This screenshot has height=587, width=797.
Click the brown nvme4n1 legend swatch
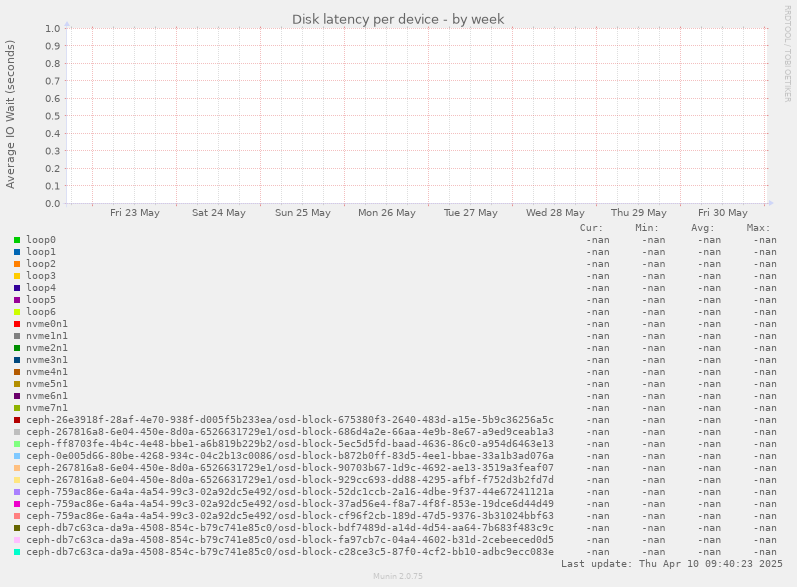[17, 372]
